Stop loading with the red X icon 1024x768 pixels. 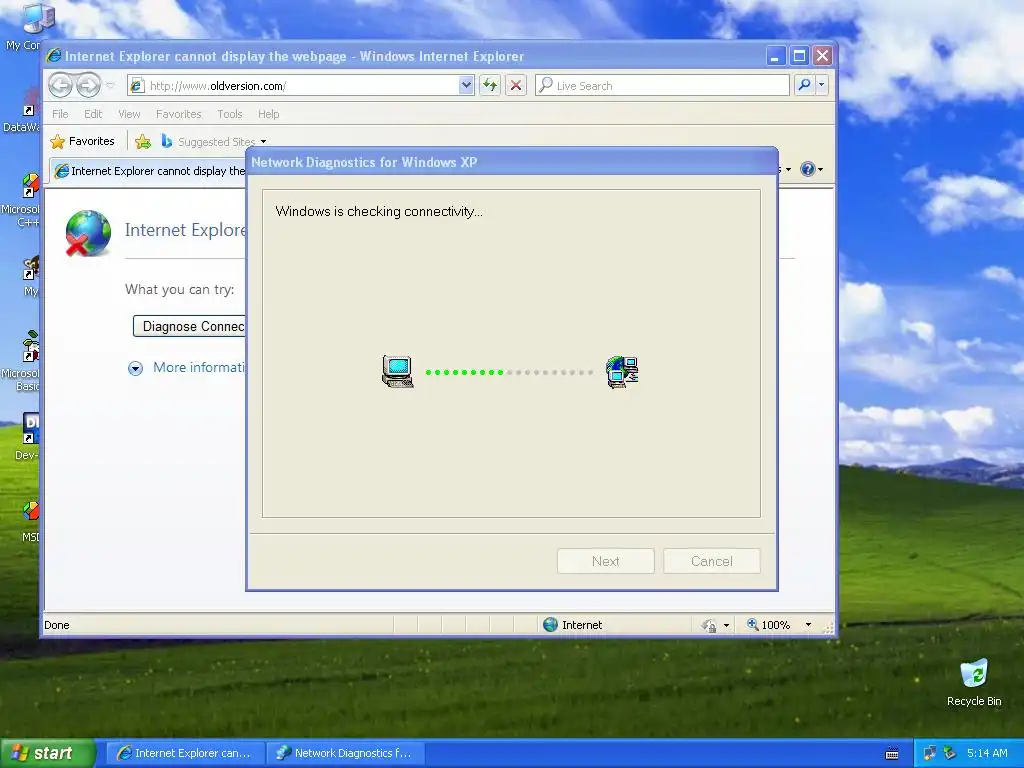pos(516,86)
